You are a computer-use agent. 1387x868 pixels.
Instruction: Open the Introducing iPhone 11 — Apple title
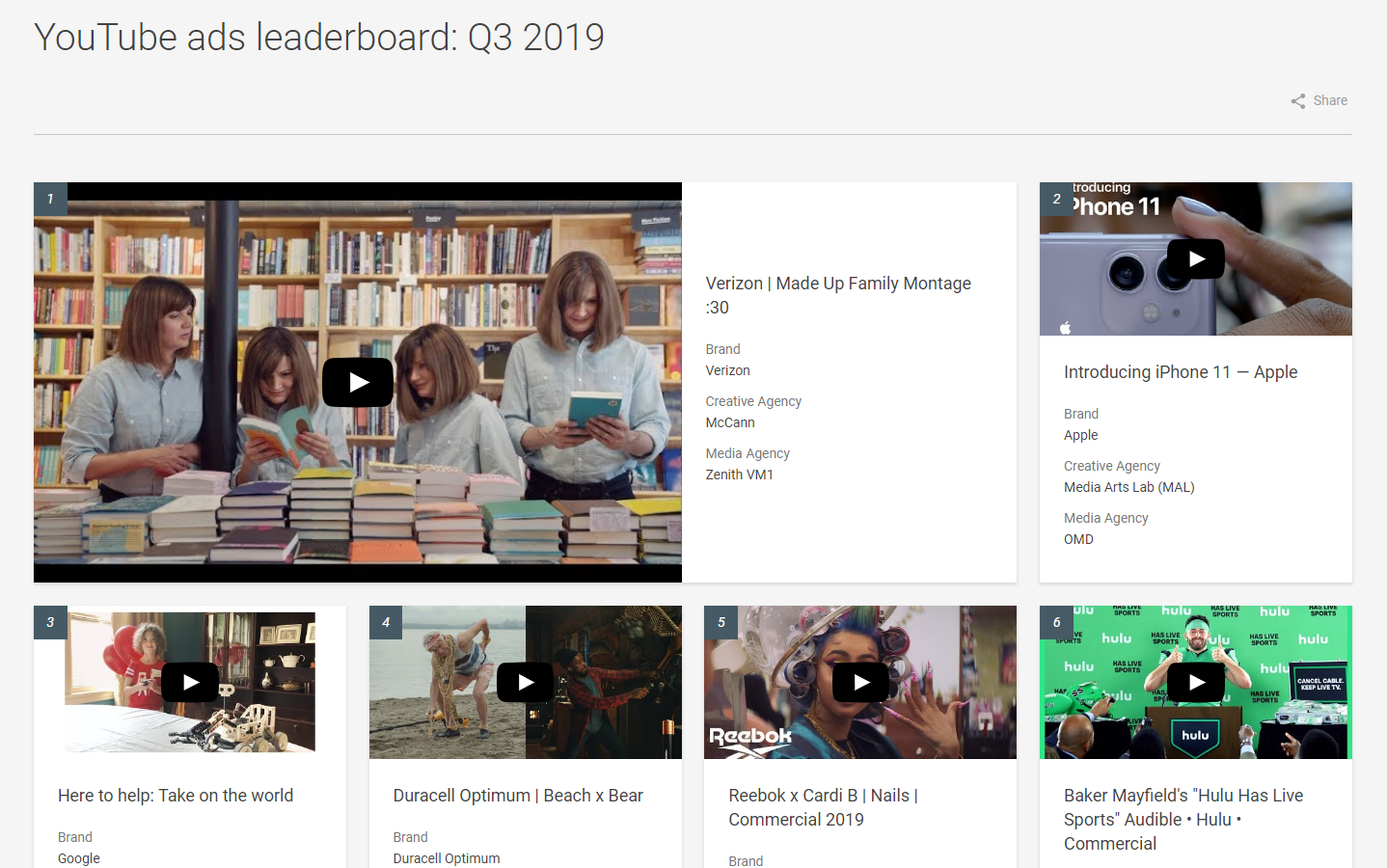tap(1181, 372)
